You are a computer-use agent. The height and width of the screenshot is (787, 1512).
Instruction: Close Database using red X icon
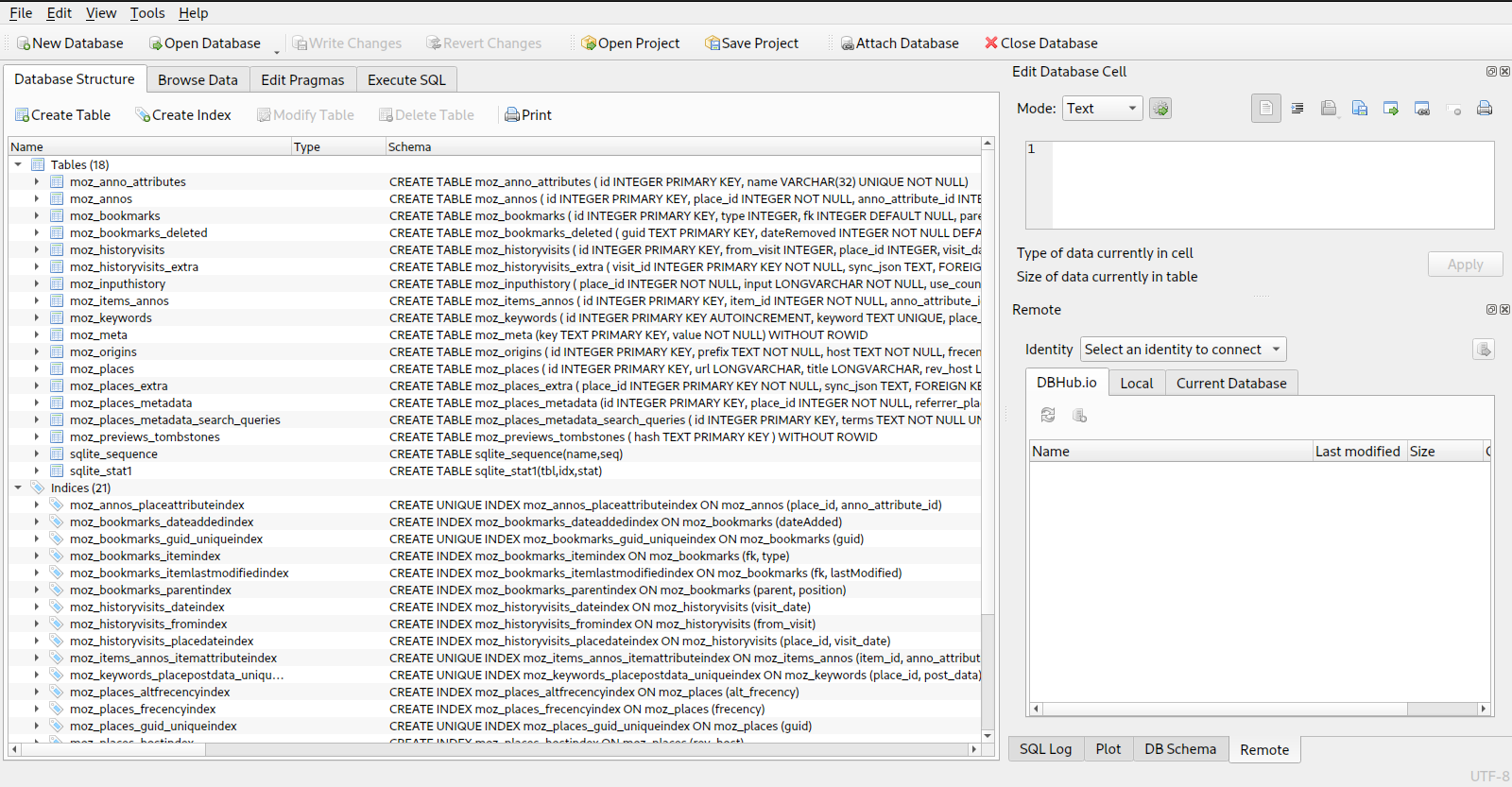[991, 43]
